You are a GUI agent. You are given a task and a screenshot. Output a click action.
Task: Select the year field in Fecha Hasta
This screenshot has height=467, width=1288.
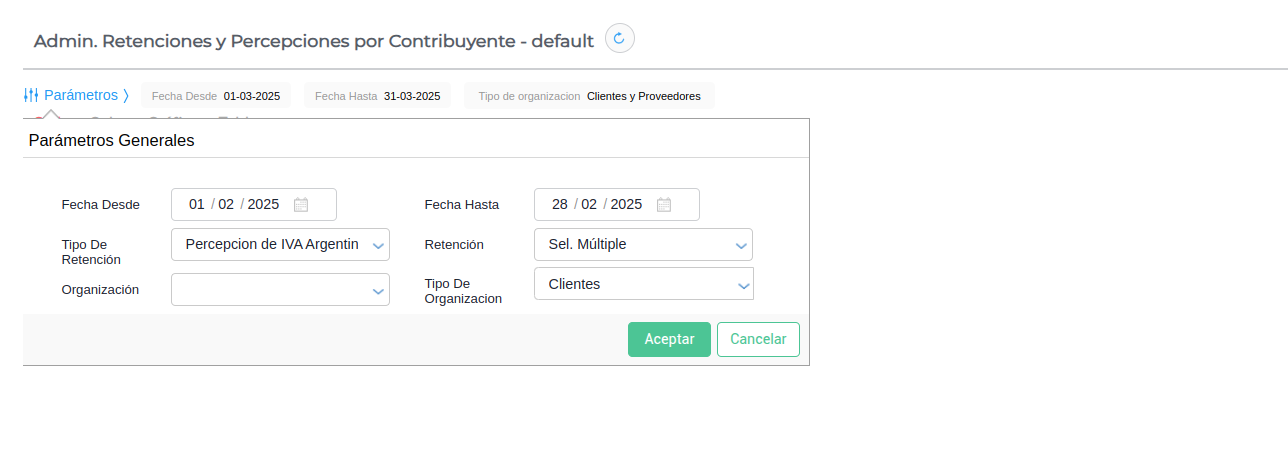tap(626, 204)
